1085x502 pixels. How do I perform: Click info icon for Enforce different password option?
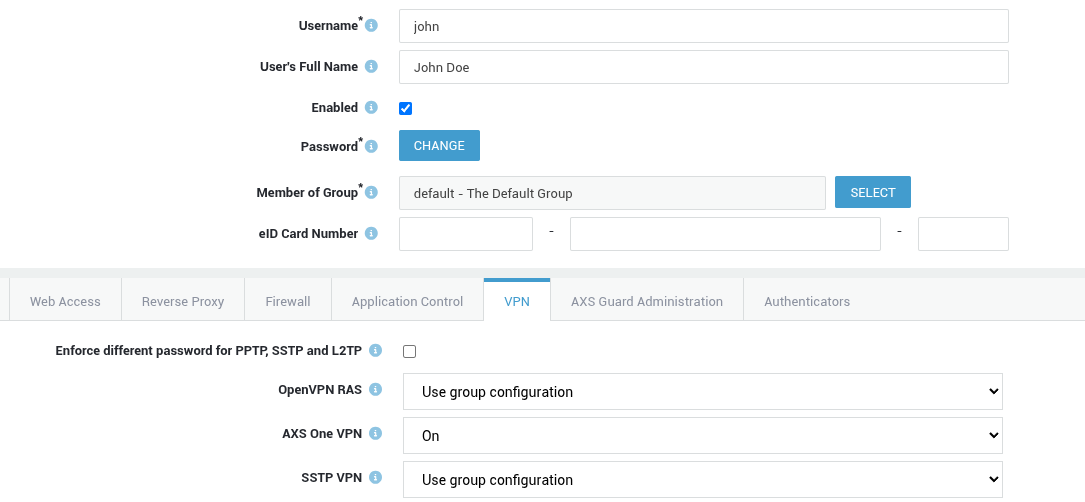pyautogui.click(x=375, y=350)
